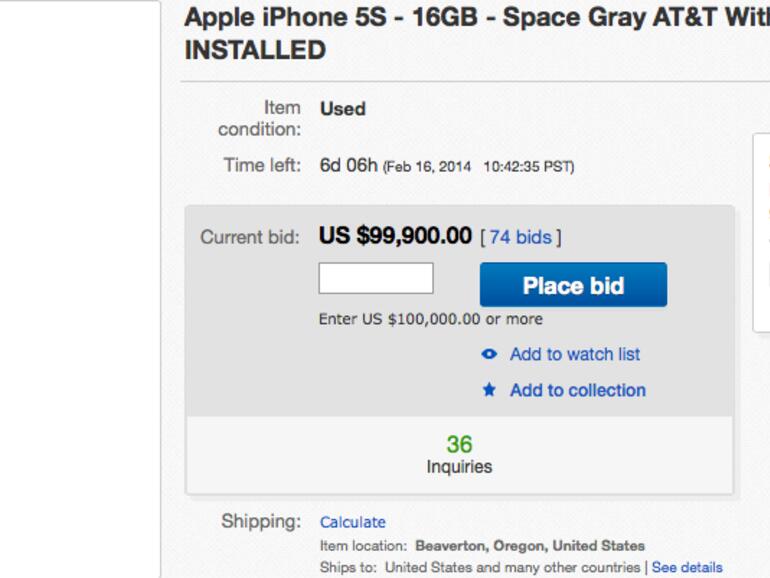Click the US $99,900.00 current bid price

pos(395,236)
